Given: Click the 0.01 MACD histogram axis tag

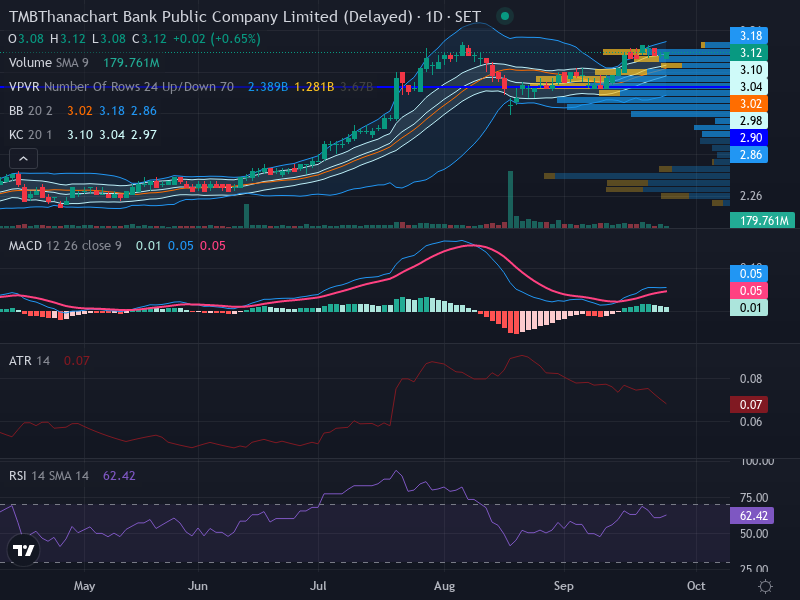Looking at the screenshot, I should 749,308.
